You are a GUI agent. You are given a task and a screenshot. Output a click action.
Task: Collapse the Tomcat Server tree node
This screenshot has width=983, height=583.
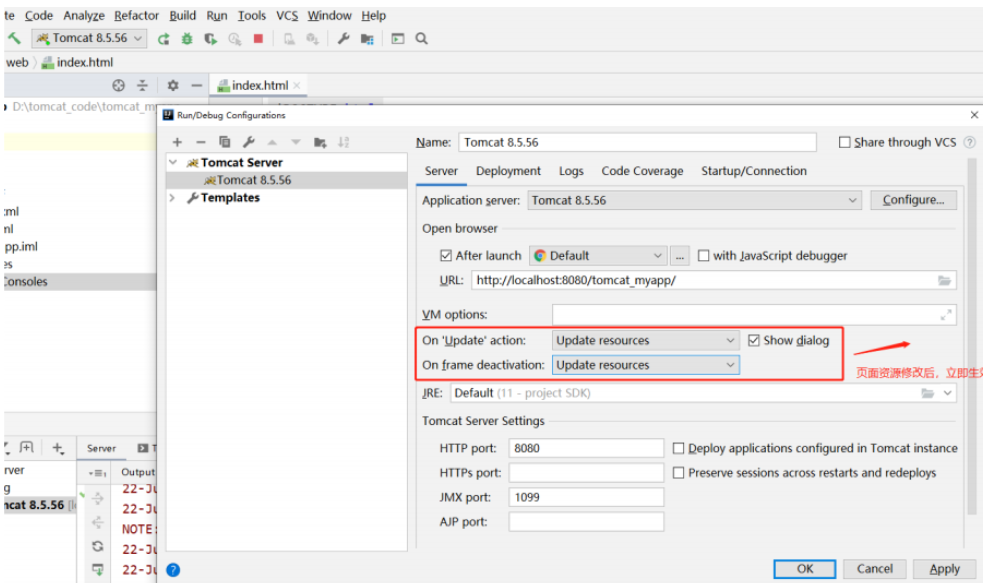tap(173, 162)
